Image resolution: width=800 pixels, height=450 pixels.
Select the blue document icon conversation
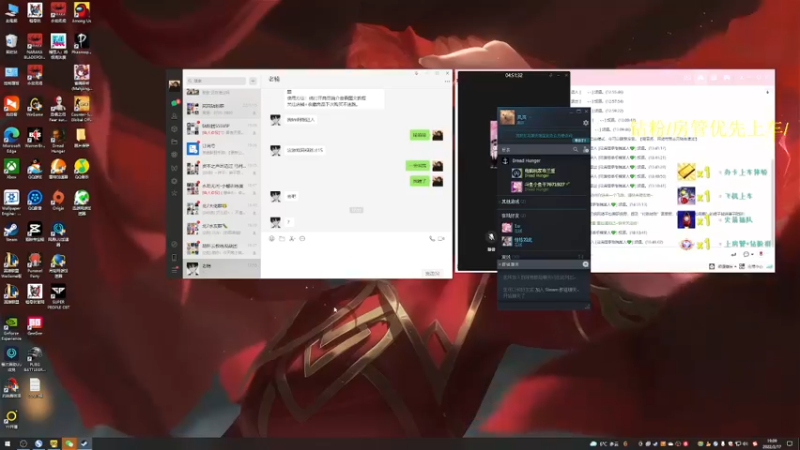[222, 148]
